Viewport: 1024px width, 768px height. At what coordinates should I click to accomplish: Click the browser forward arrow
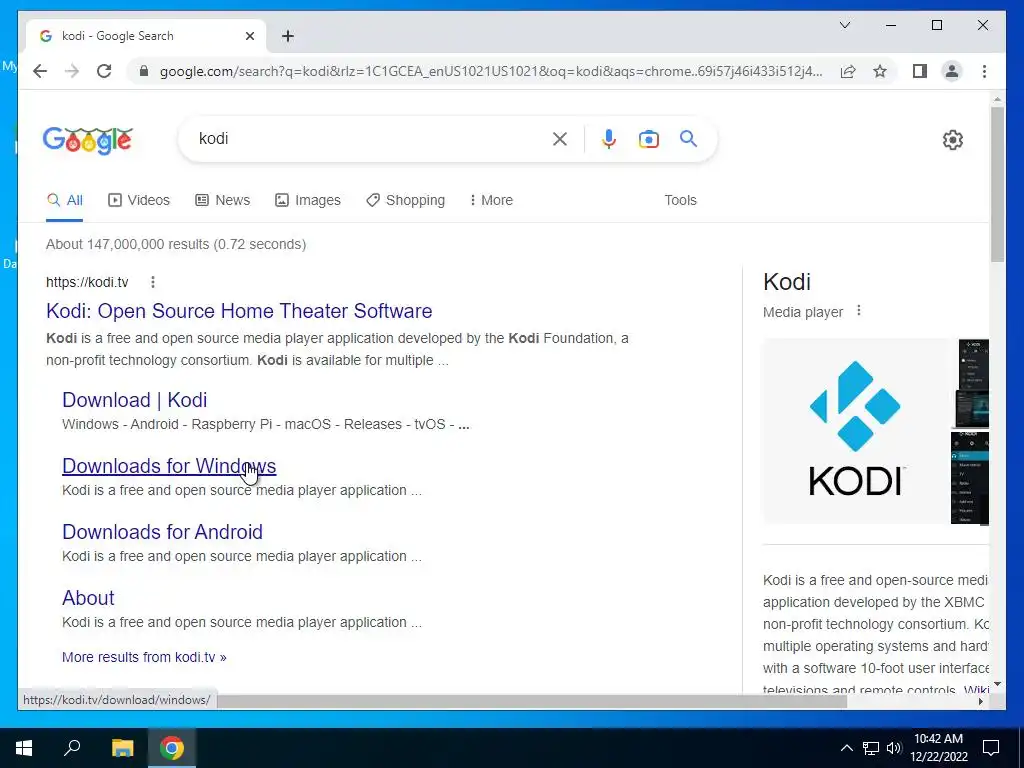pos(72,71)
